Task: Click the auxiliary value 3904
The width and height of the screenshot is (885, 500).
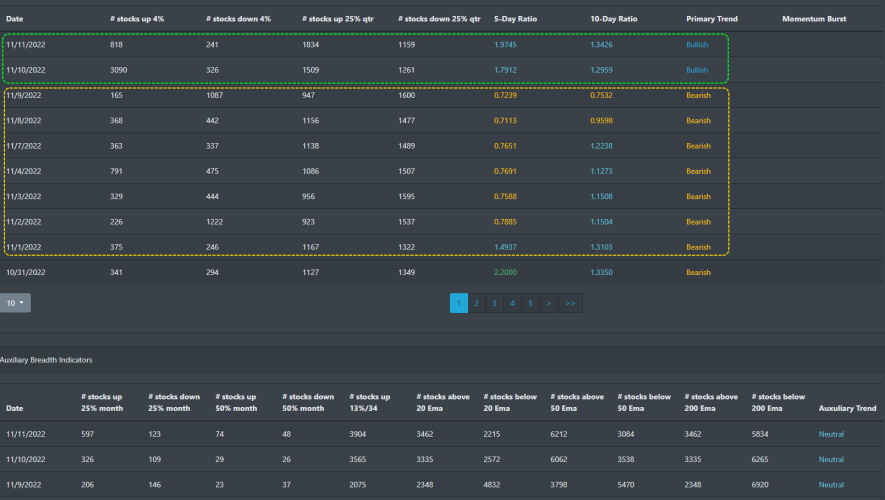Action: [x=358, y=434]
